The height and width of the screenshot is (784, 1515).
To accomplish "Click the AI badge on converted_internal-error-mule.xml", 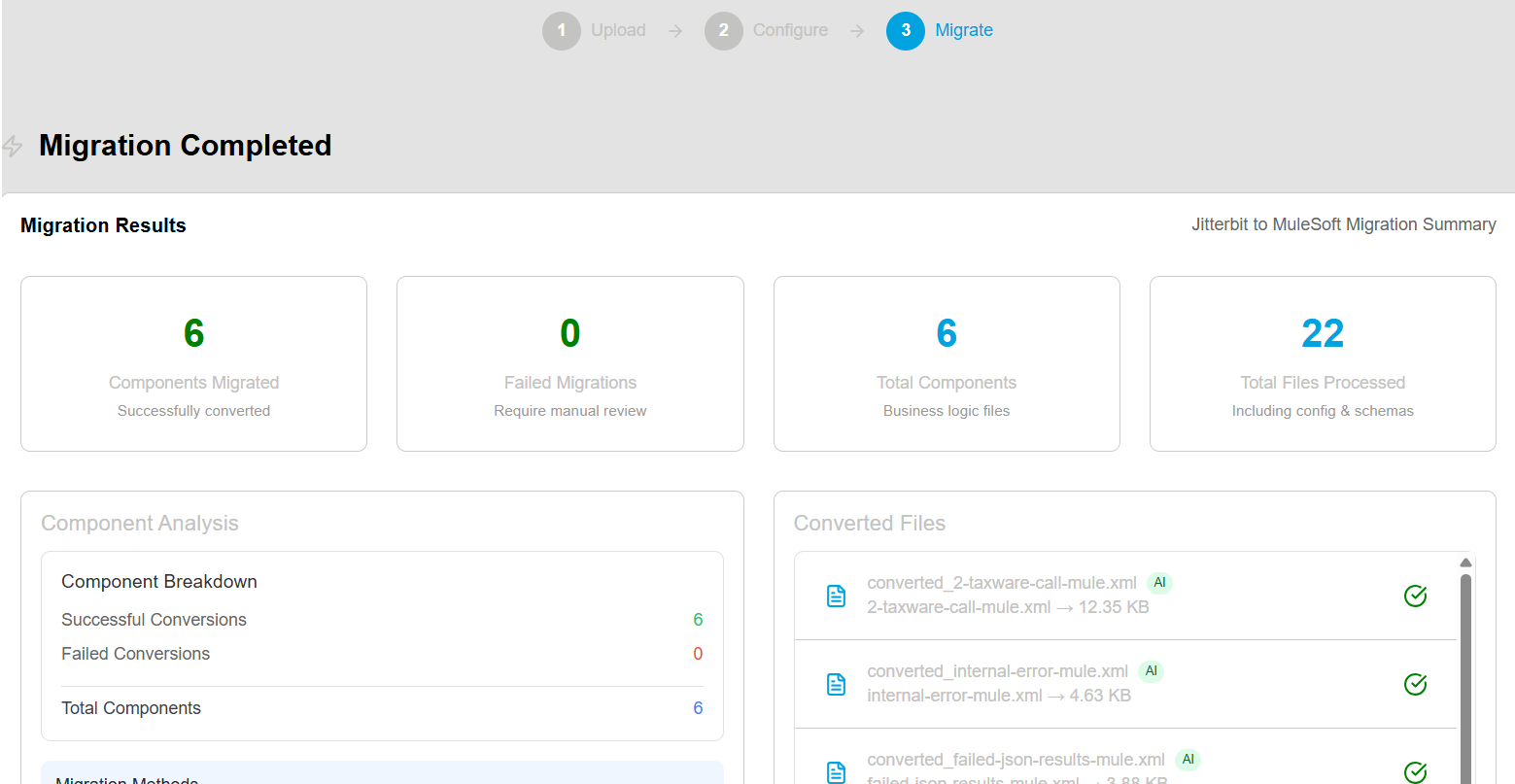I will coord(1151,671).
